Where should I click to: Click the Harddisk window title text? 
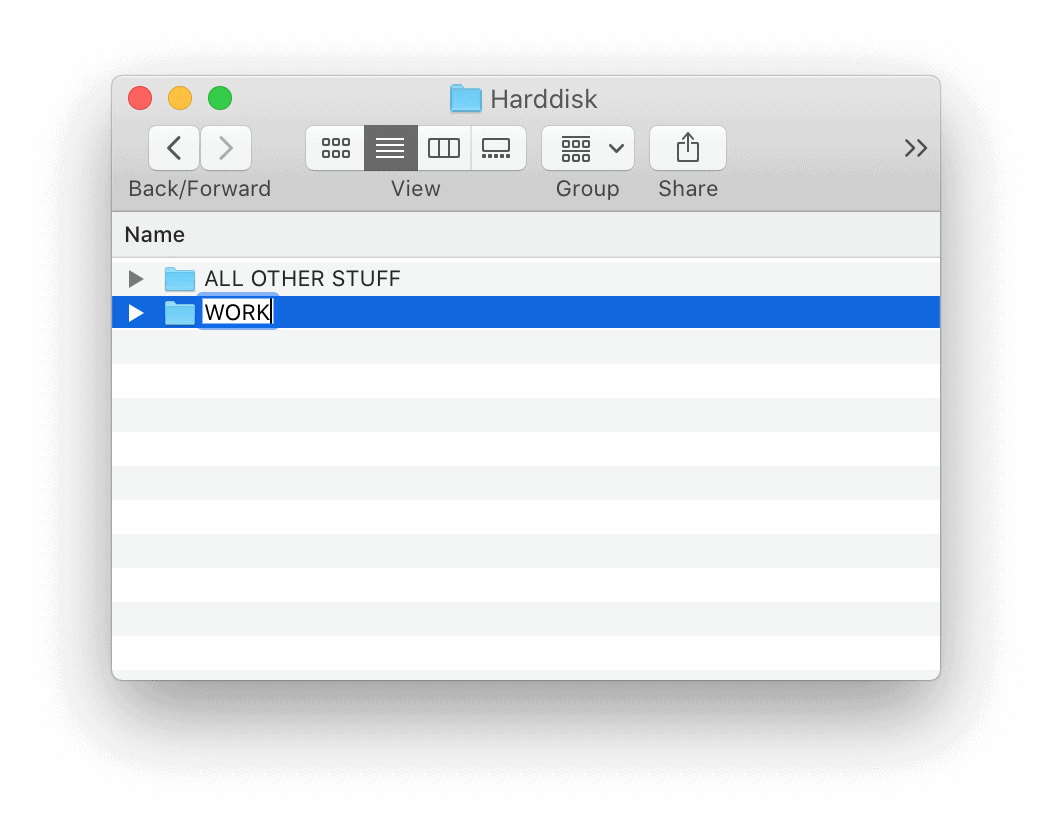tap(543, 99)
